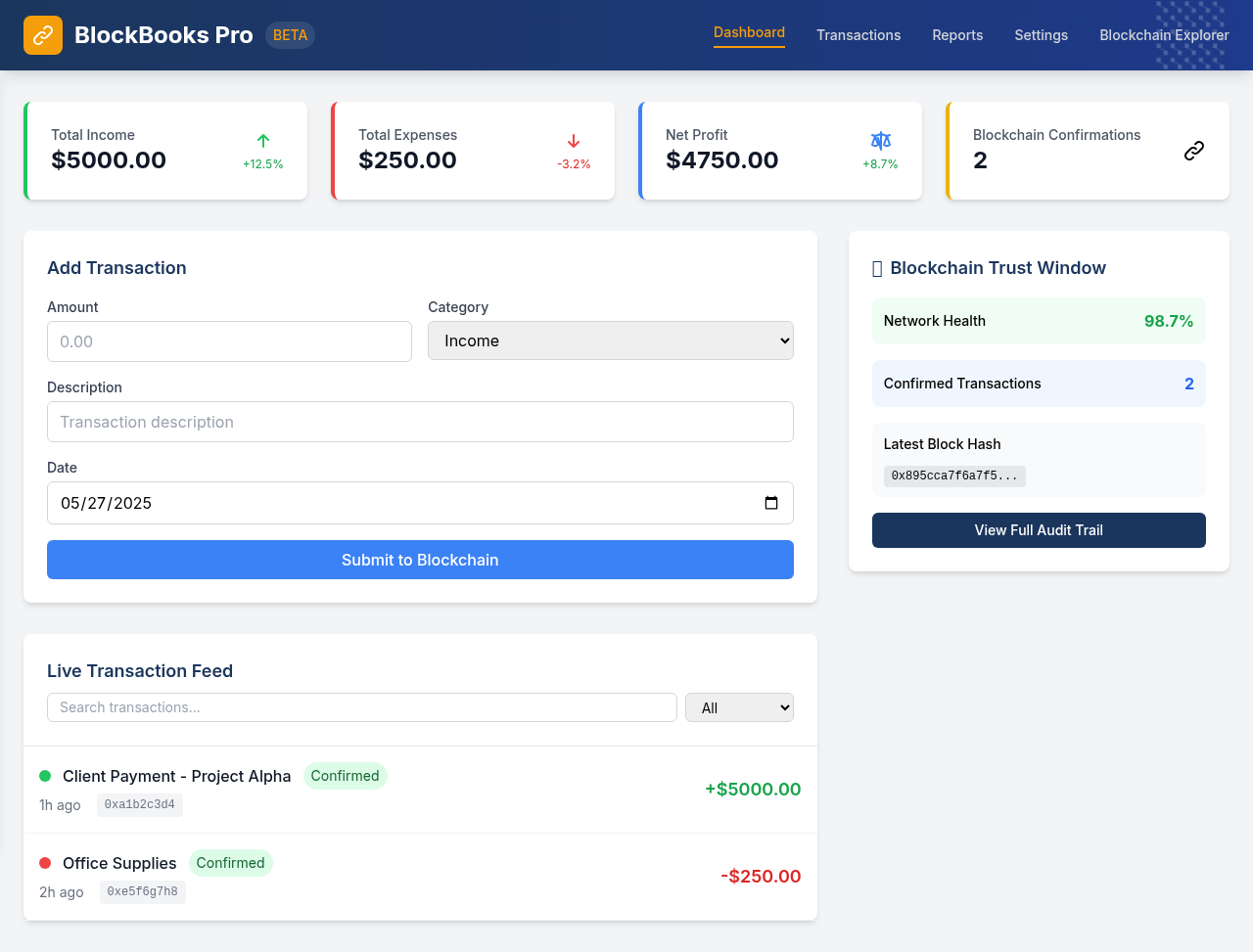Click the balance scale icon on Net Profit card
The image size is (1253, 952).
[880, 140]
